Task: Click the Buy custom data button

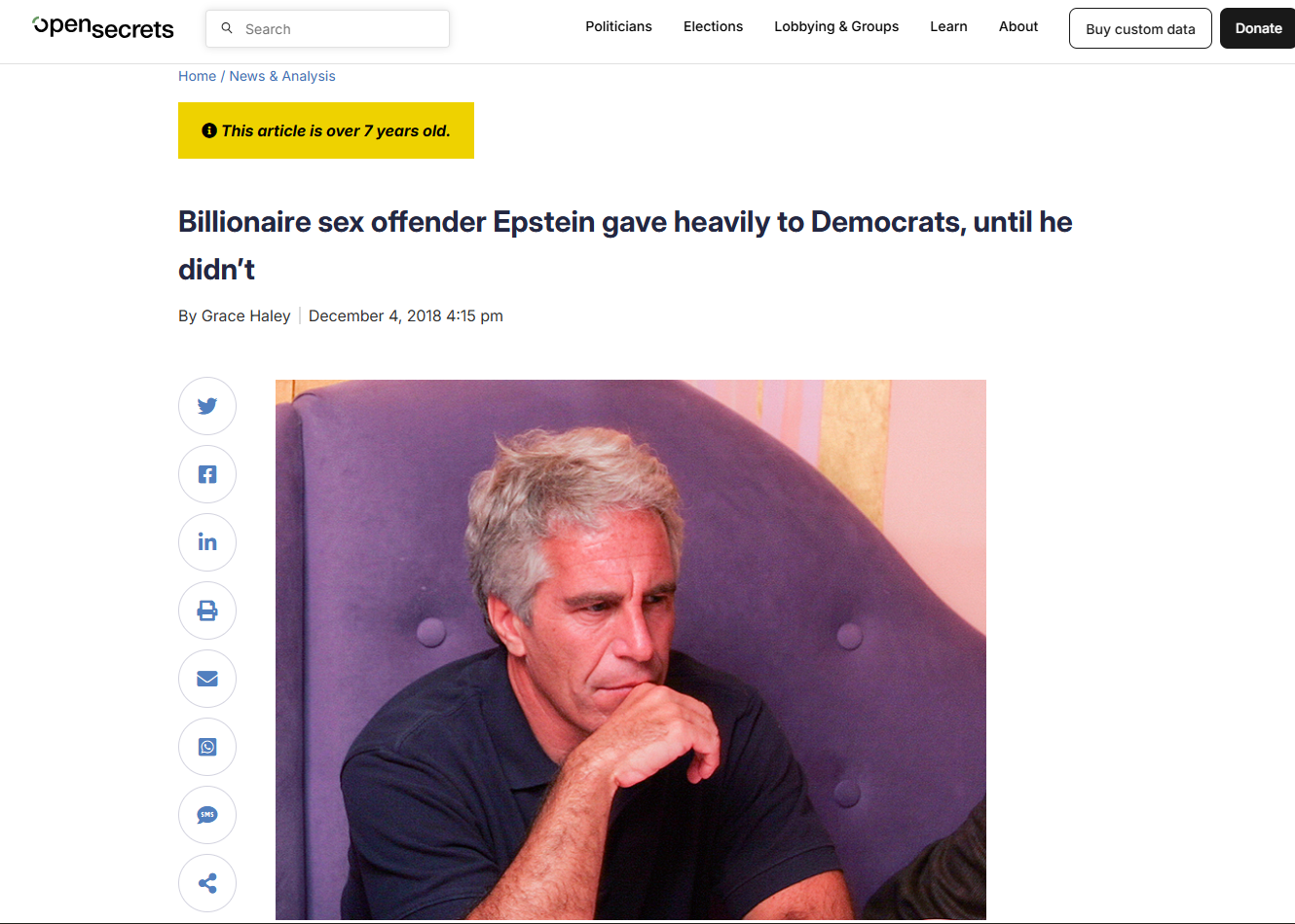Action: click(x=1140, y=28)
